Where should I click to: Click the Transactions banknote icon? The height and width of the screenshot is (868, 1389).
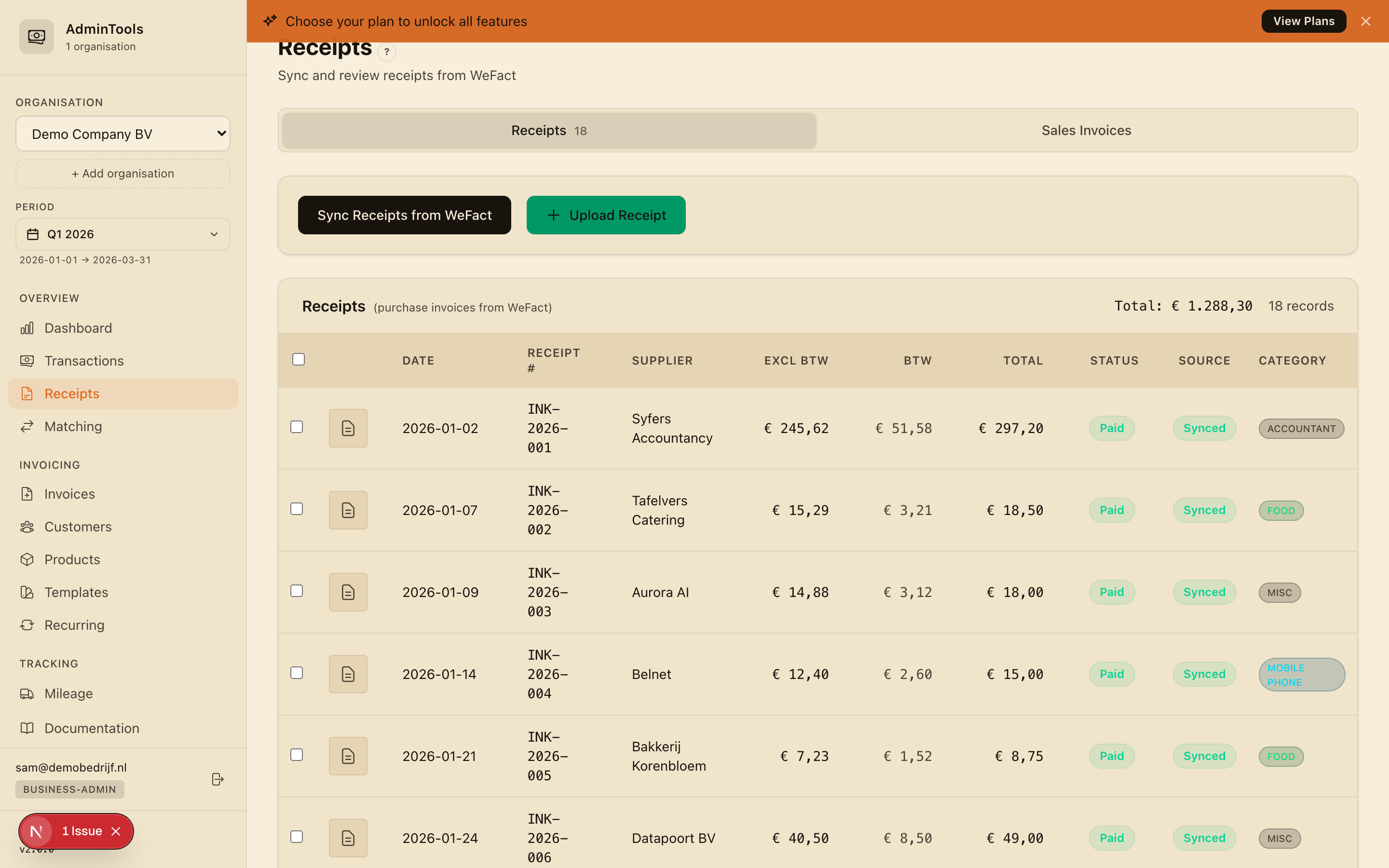pyautogui.click(x=27, y=361)
